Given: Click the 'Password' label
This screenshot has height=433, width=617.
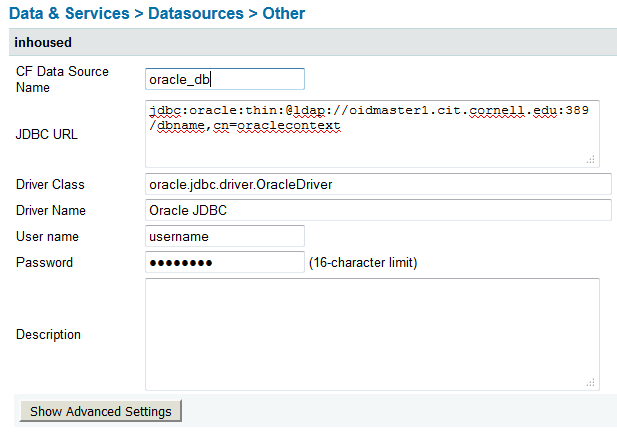Looking at the screenshot, I should tap(44, 262).
